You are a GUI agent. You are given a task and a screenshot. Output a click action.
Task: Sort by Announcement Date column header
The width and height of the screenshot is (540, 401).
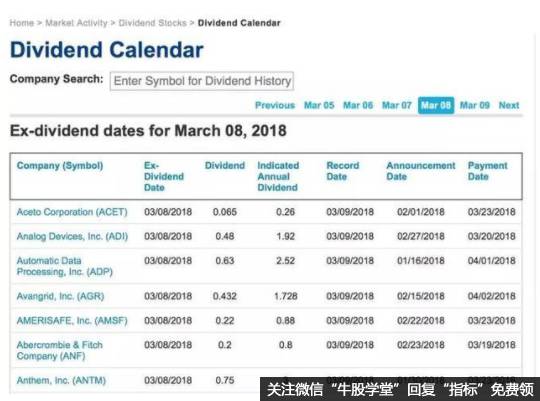pyautogui.click(x=421, y=171)
